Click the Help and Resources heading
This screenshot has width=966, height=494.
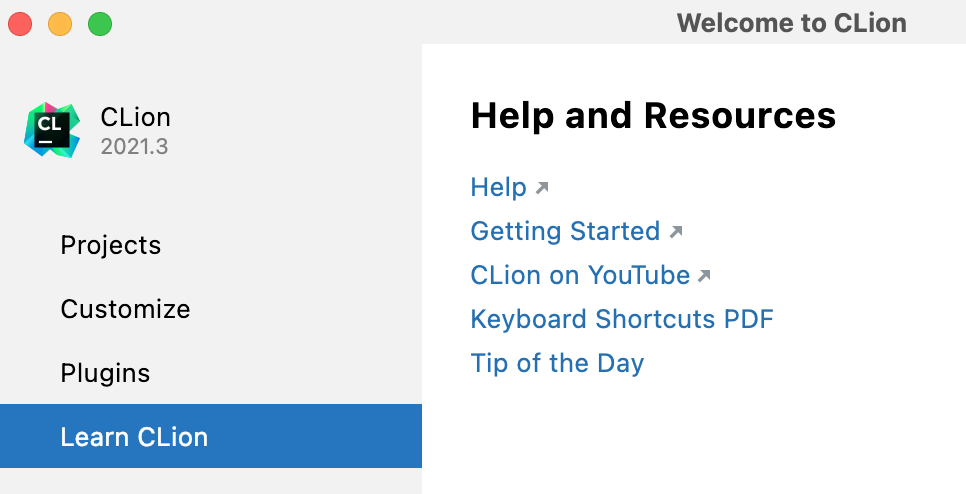pyautogui.click(x=653, y=116)
